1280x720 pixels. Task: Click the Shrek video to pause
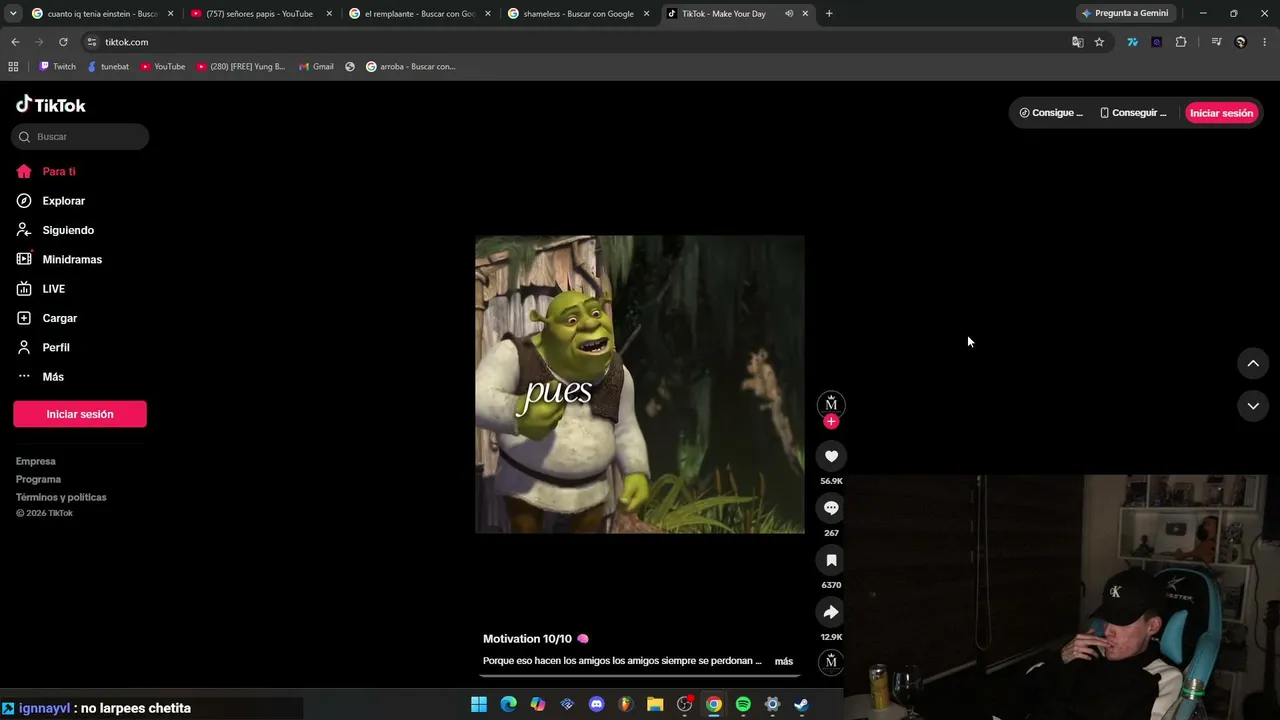tap(640, 385)
